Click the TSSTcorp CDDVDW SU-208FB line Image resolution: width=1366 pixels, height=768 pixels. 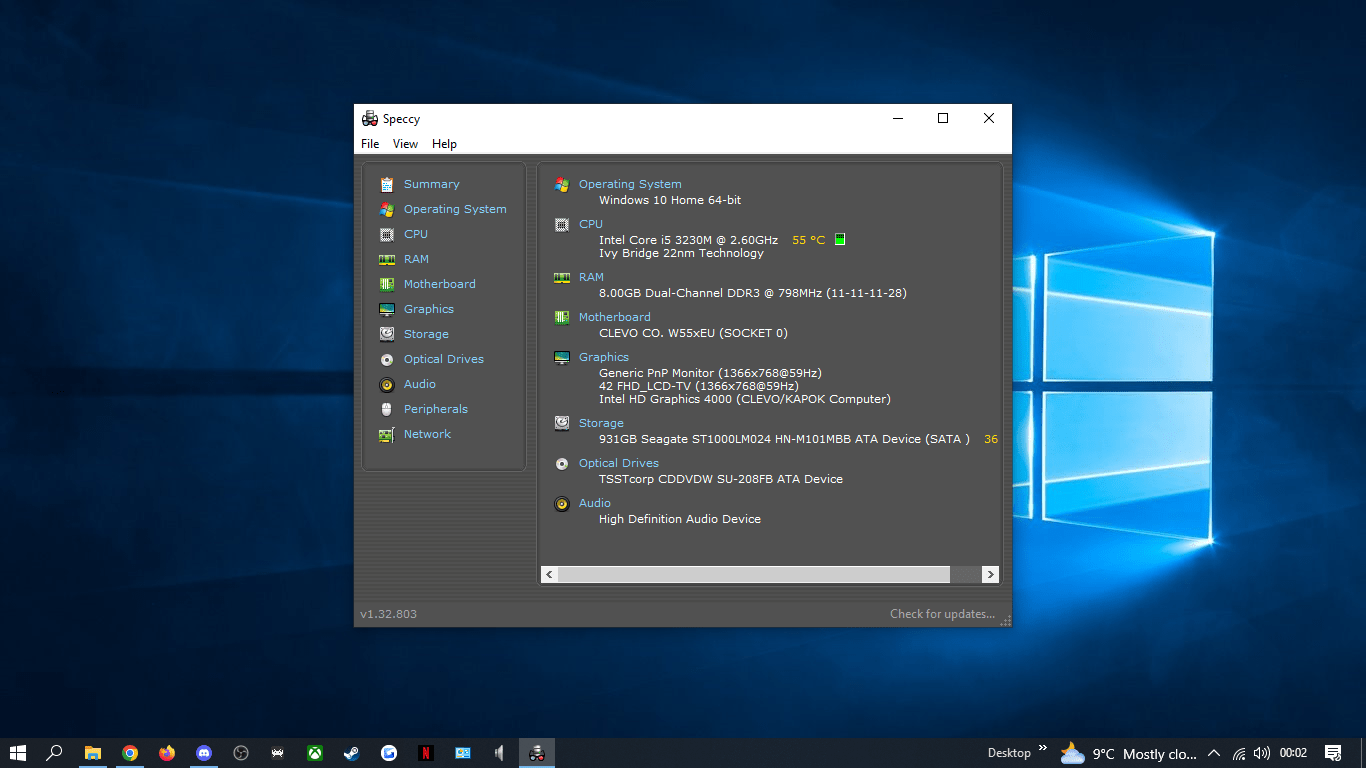(721, 479)
